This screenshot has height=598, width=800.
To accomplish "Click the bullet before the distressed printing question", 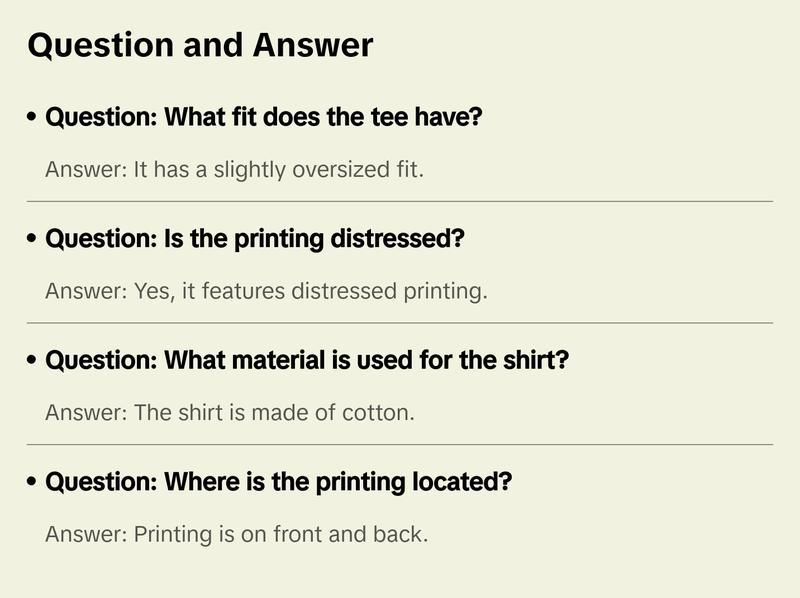I will [x=33, y=240].
